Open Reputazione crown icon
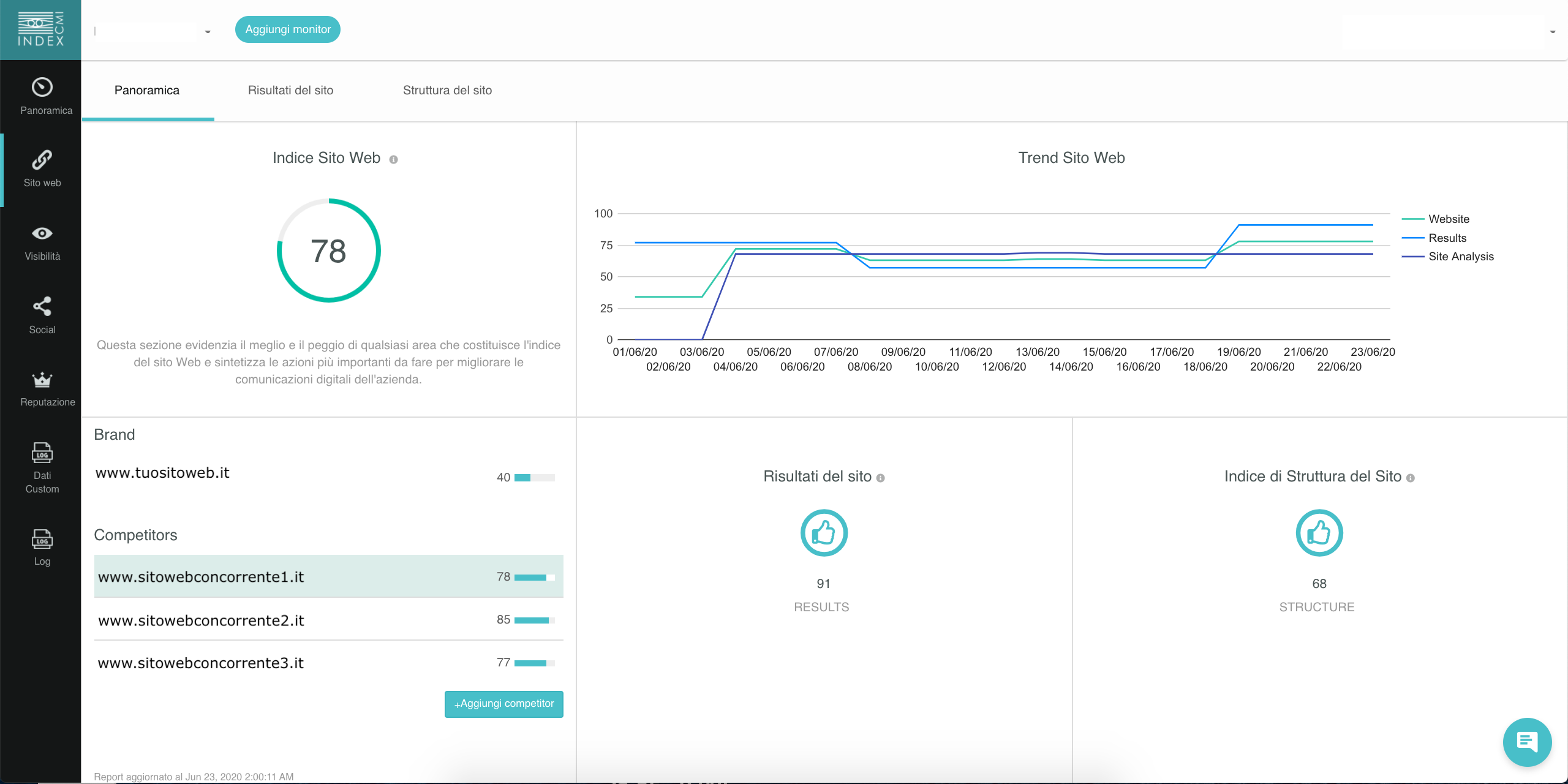 point(42,380)
